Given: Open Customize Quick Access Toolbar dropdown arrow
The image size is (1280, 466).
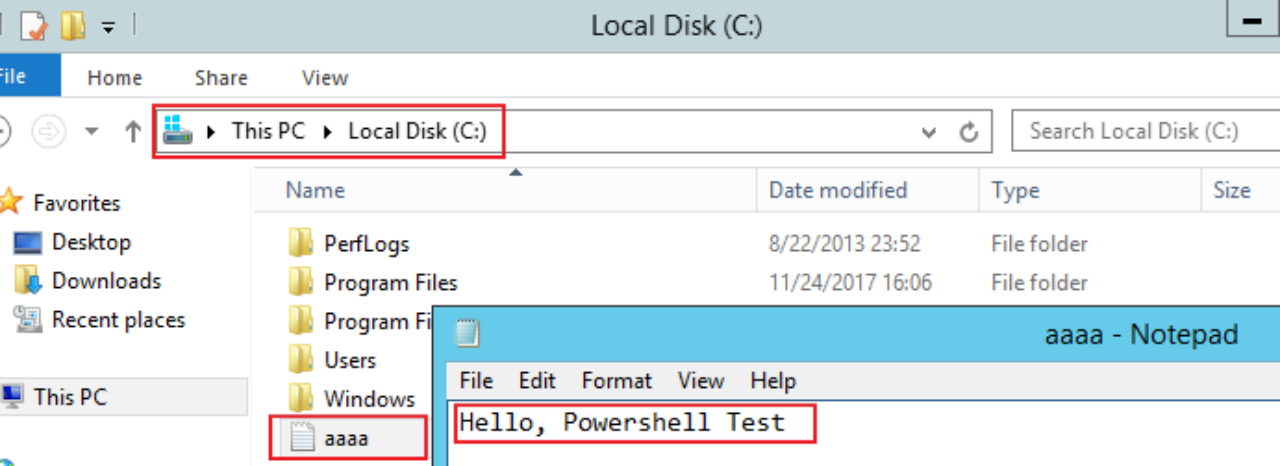Looking at the screenshot, I should (x=107, y=26).
